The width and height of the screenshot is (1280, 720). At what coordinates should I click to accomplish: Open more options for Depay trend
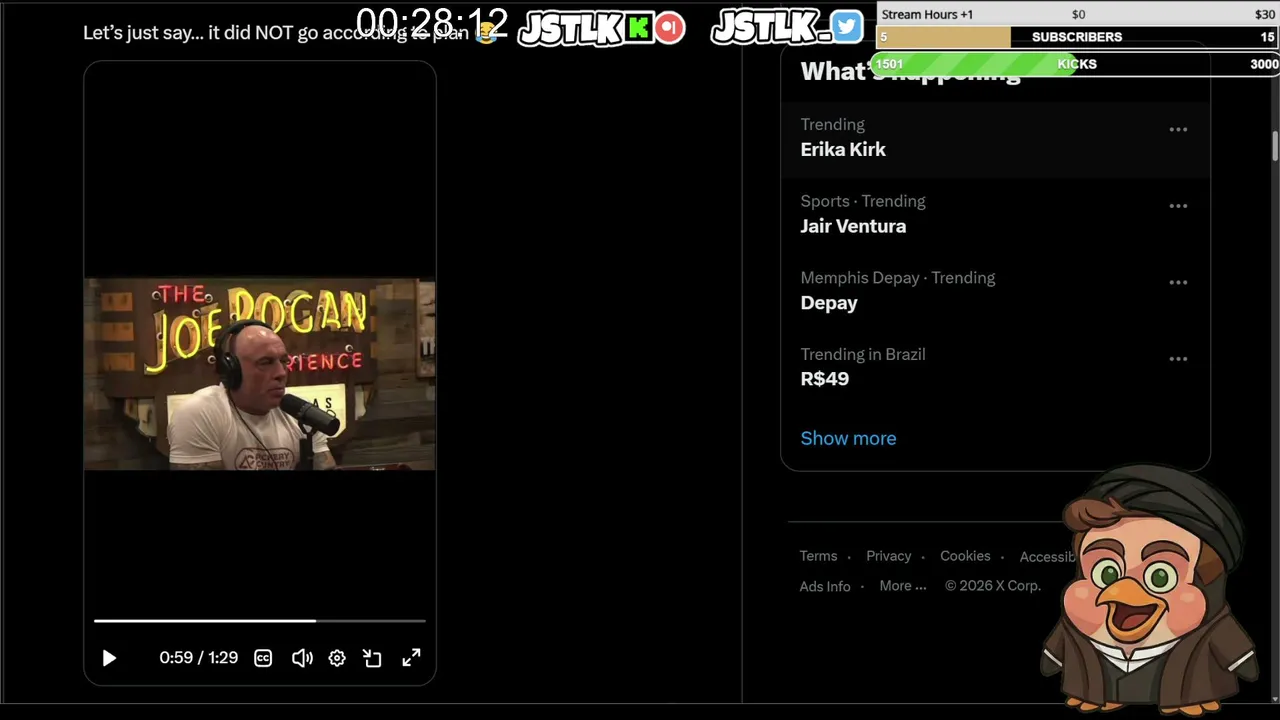[1178, 283]
